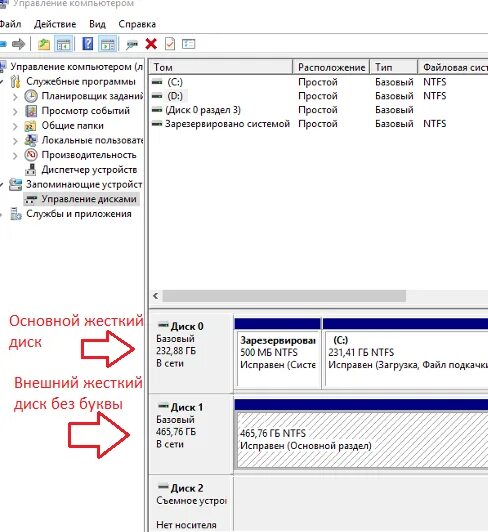Click the Task Scheduler clock icon
The image size is (488, 532).
click(x=31, y=96)
